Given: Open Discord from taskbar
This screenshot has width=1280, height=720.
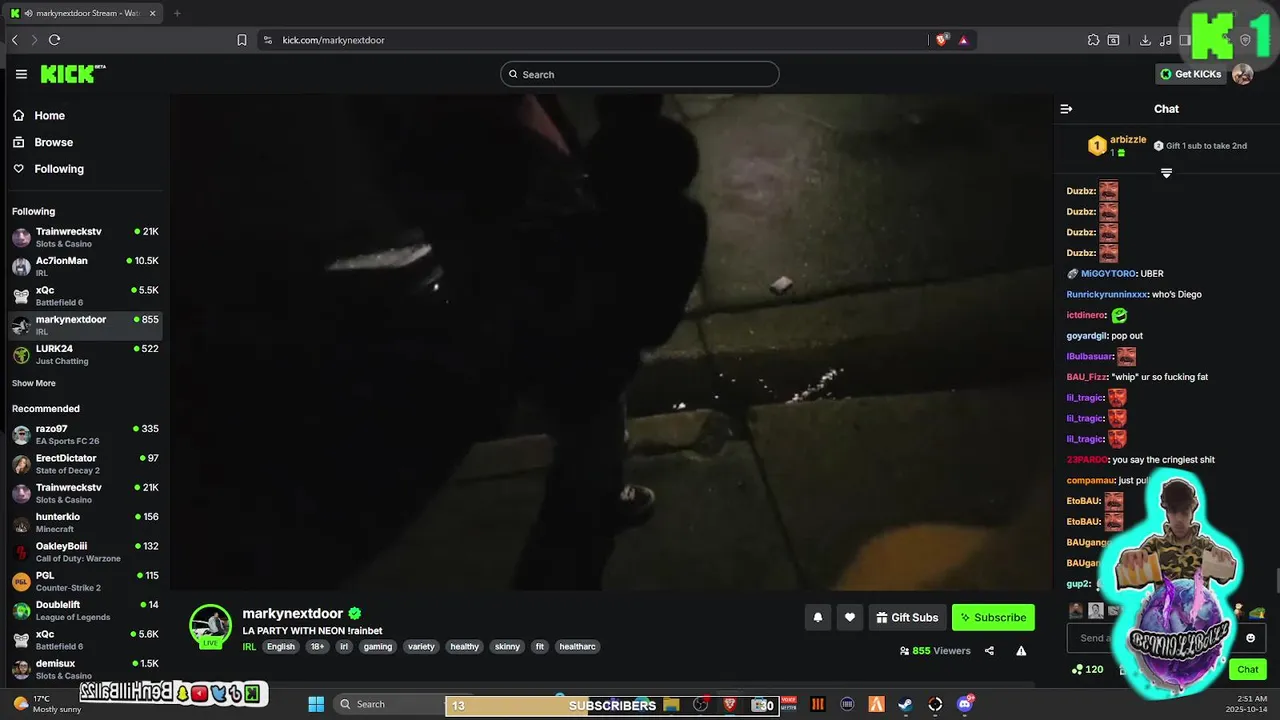Looking at the screenshot, I should click(x=965, y=704).
